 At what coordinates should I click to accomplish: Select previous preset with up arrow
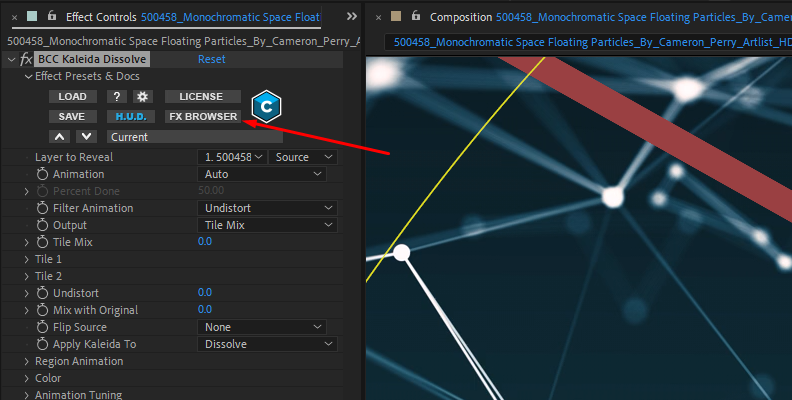[59, 136]
